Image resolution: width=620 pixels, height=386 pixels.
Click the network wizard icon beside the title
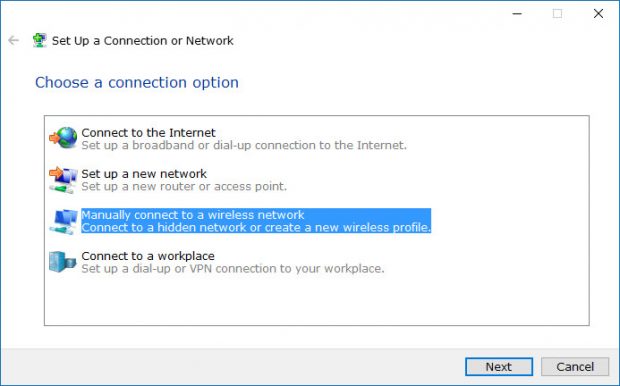click(40, 40)
